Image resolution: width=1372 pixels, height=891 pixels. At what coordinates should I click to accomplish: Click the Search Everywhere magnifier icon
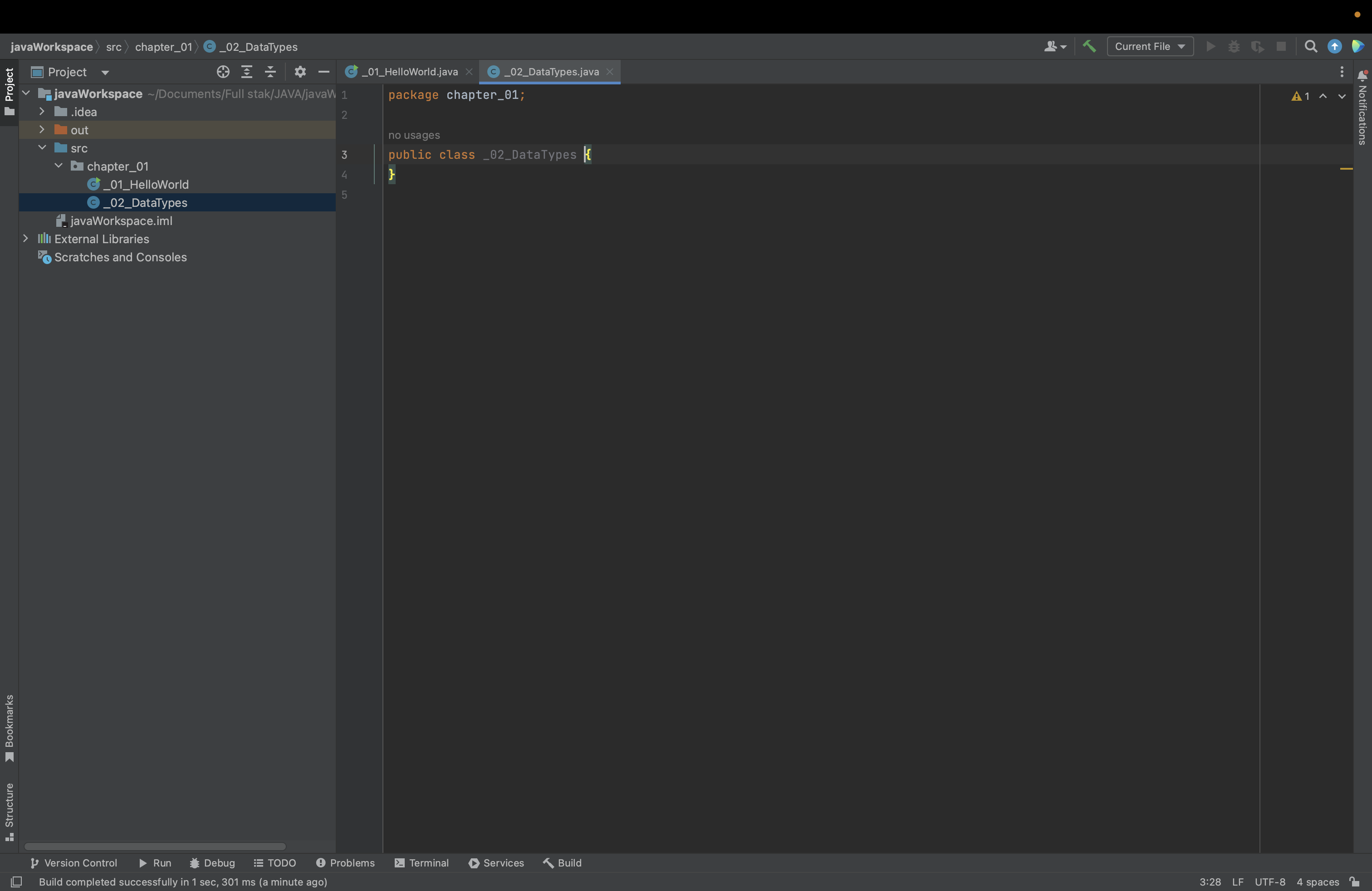(1310, 46)
